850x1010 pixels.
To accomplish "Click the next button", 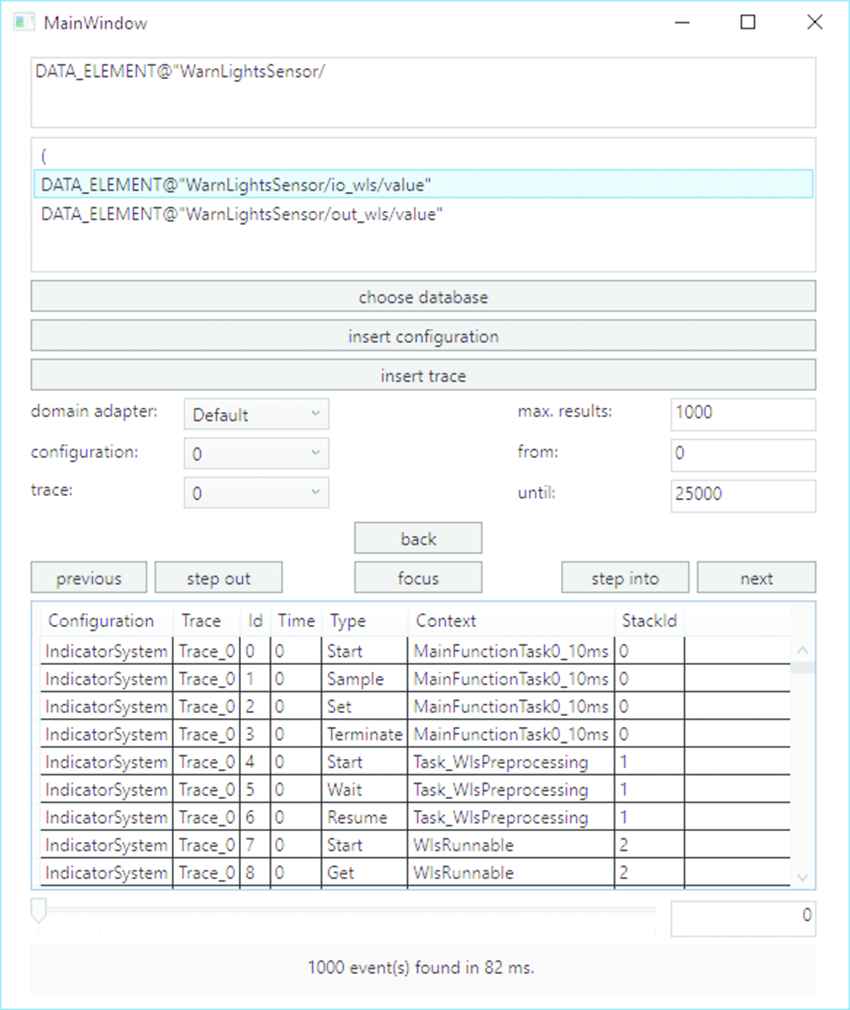I will click(756, 578).
